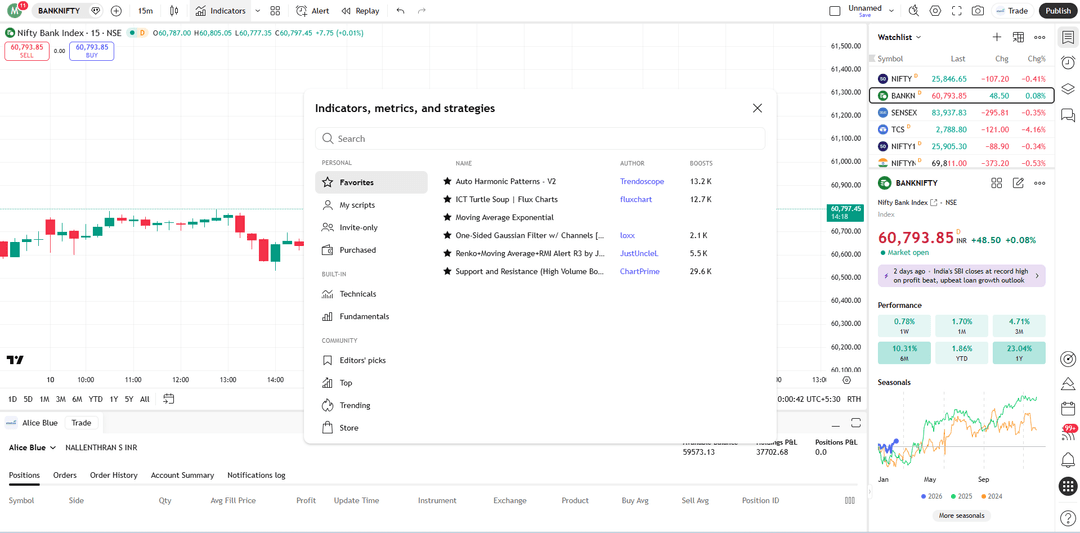Open the Notifications log tab
This screenshot has height=533, width=1080.
[x=256, y=475]
